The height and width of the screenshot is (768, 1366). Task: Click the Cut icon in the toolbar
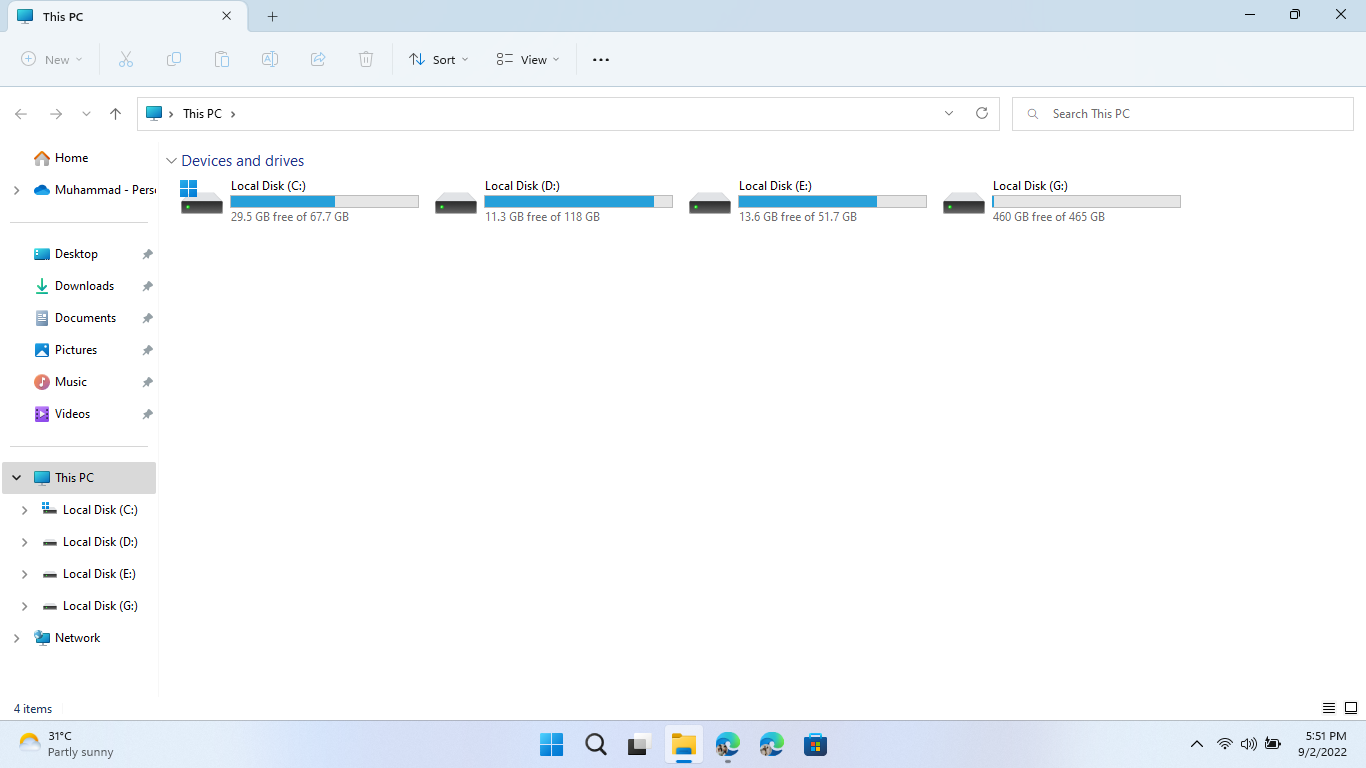[125, 59]
